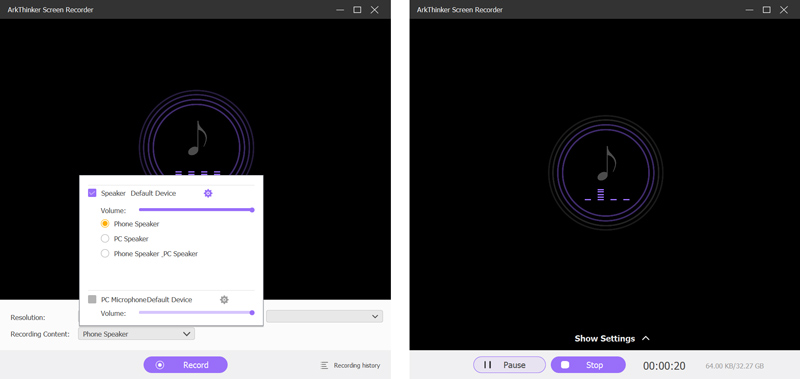Expand Show Settings in recording window

(612, 338)
